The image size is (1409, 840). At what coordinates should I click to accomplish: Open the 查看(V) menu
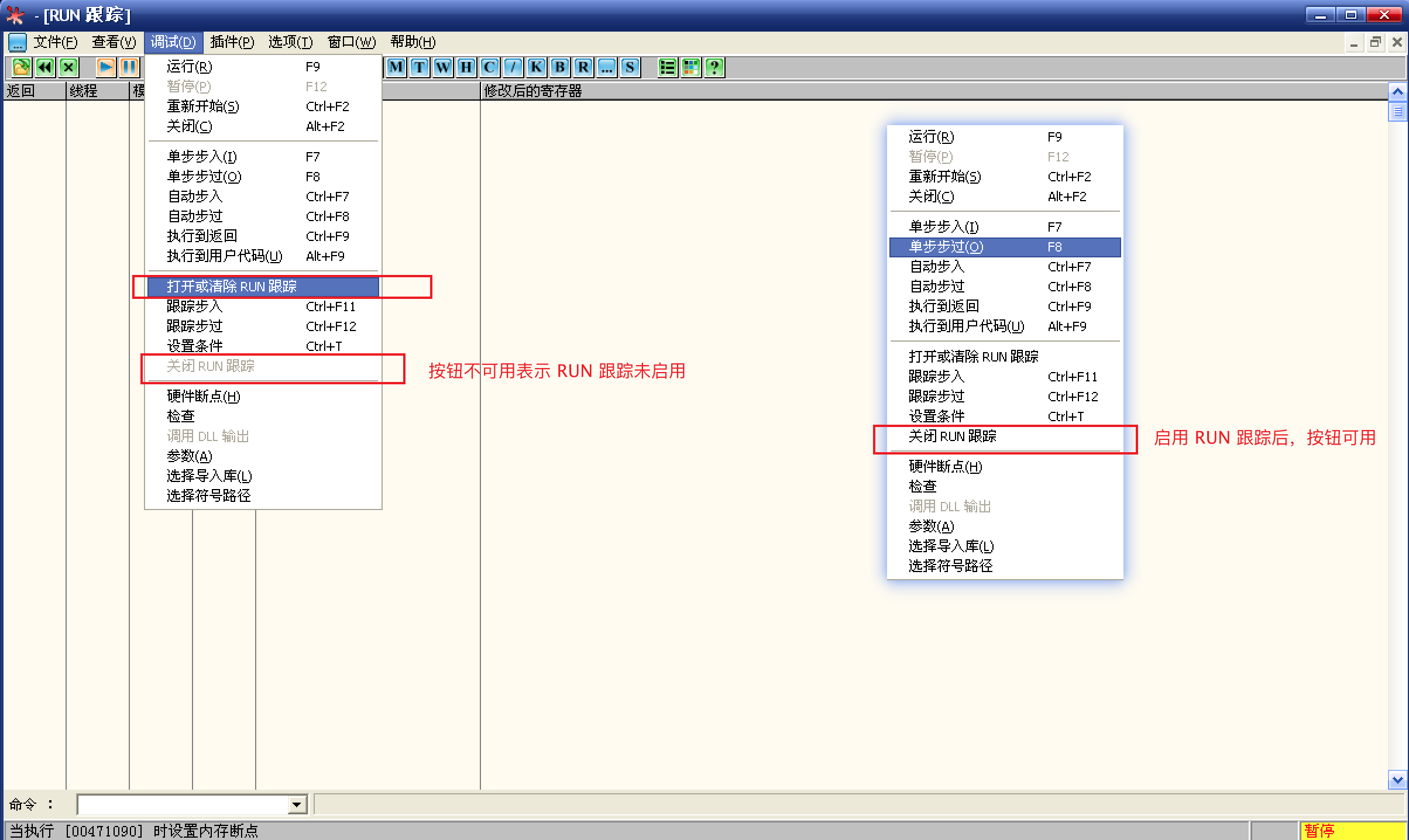[x=114, y=42]
